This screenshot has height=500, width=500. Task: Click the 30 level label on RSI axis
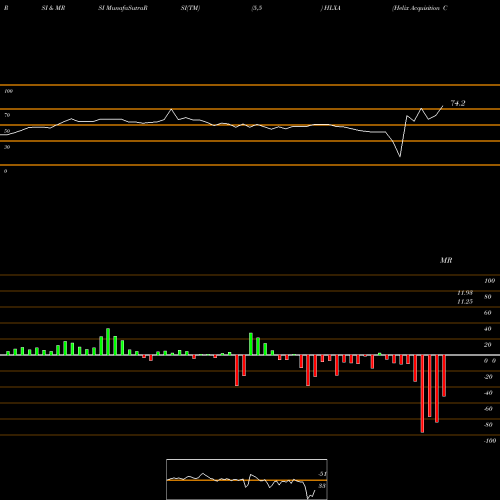[x=7, y=147]
